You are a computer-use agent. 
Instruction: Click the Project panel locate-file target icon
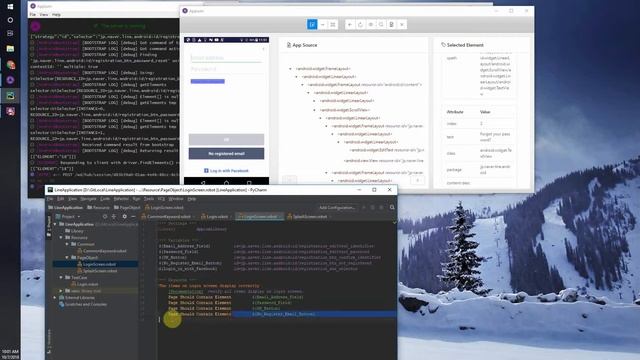105,216
